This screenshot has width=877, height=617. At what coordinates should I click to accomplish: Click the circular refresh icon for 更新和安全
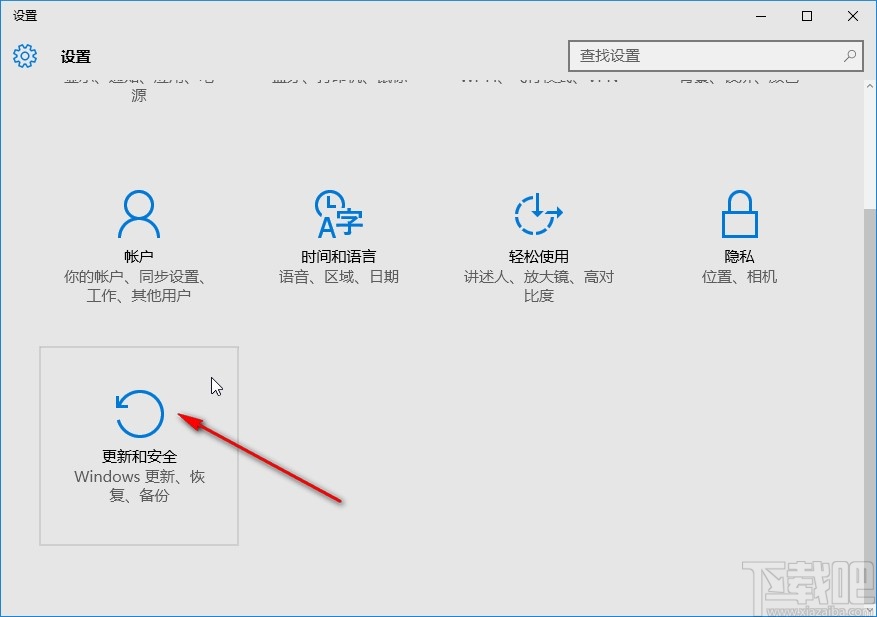(138, 412)
